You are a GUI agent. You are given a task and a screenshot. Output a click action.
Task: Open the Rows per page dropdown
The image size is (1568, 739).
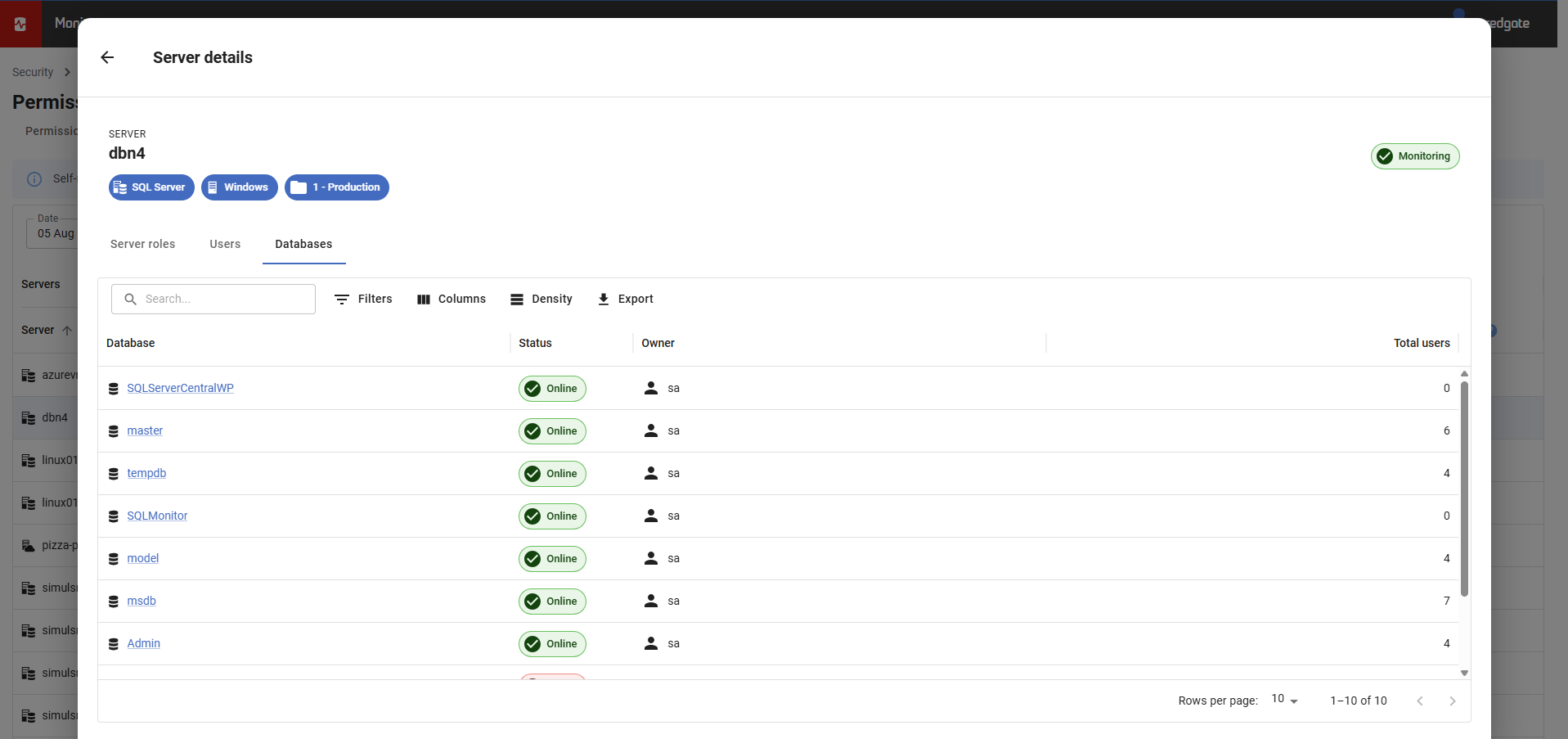pos(1285,700)
